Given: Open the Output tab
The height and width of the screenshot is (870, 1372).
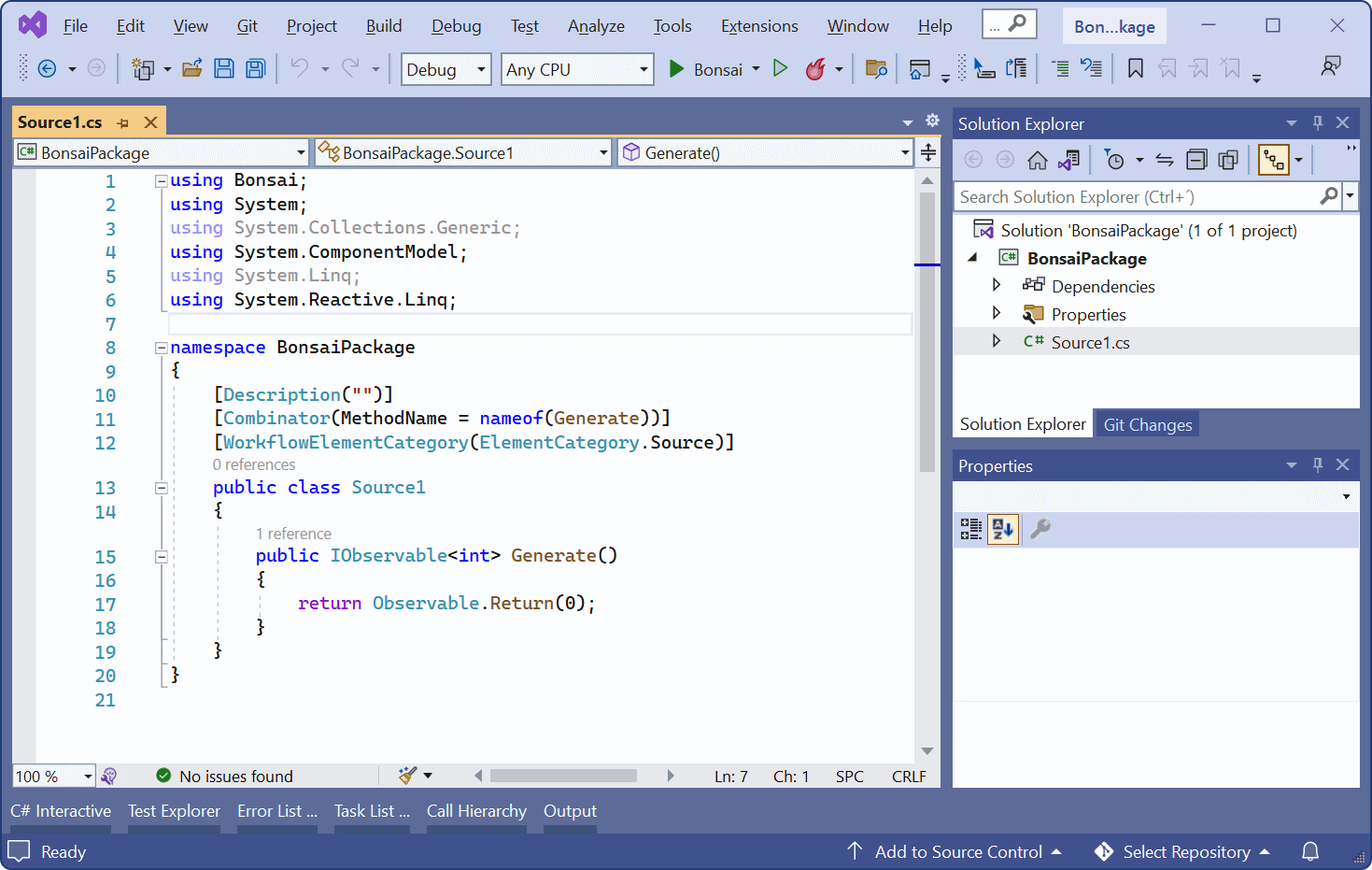Looking at the screenshot, I should pyautogui.click(x=570, y=811).
